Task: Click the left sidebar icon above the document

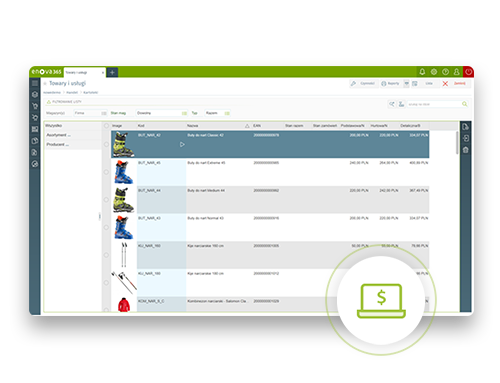Action: click(35, 141)
